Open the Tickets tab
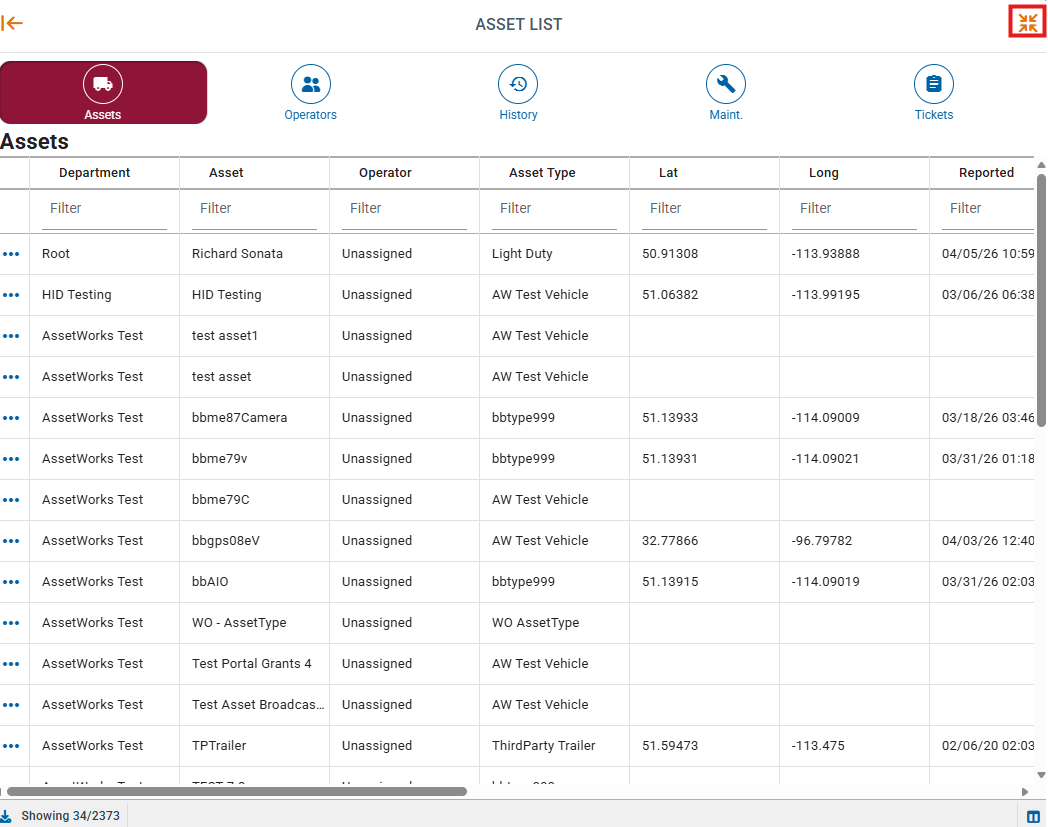 tap(934, 92)
